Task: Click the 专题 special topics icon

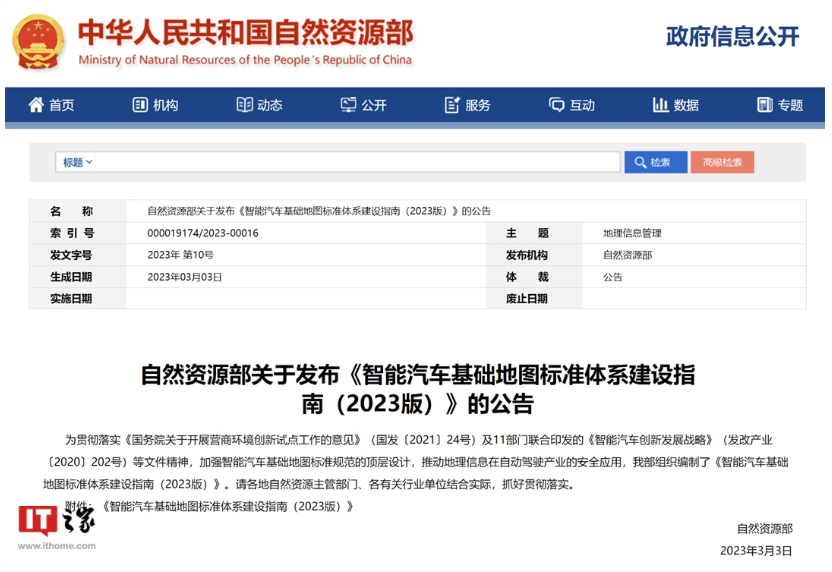Action: pyautogui.click(x=765, y=105)
